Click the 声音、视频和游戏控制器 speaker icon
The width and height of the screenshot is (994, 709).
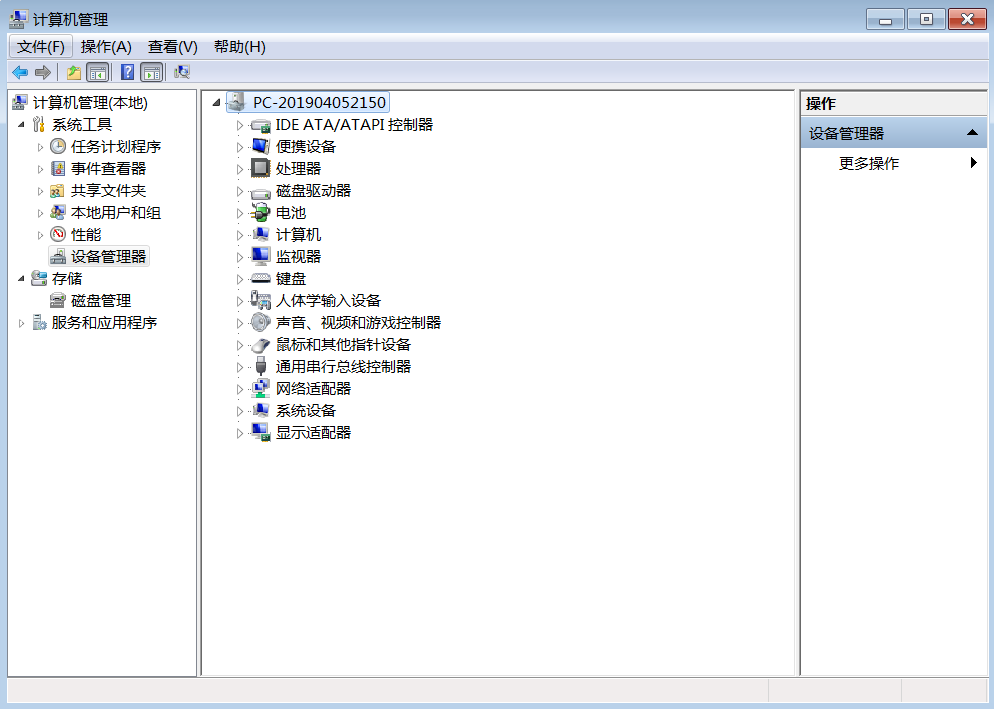260,323
